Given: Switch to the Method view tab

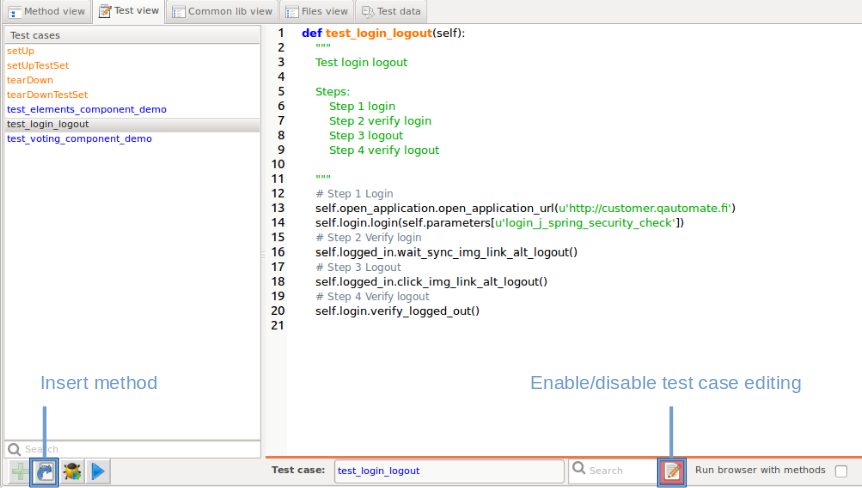Looking at the screenshot, I should [x=47, y=12].
